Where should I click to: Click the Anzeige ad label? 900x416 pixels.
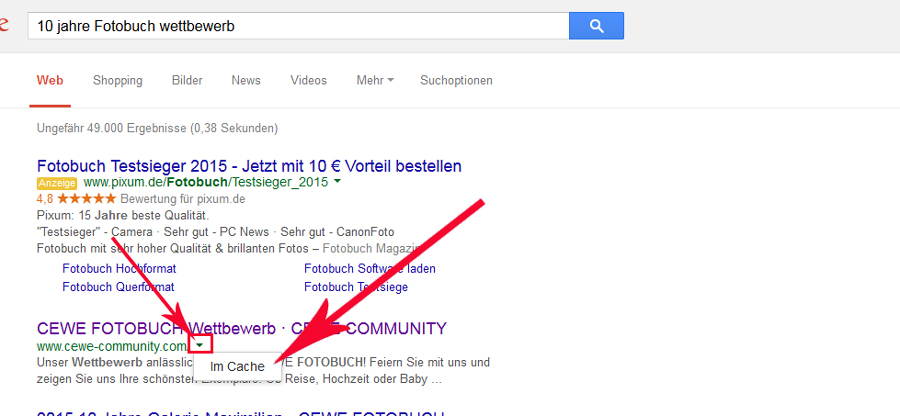click(57, 183)
